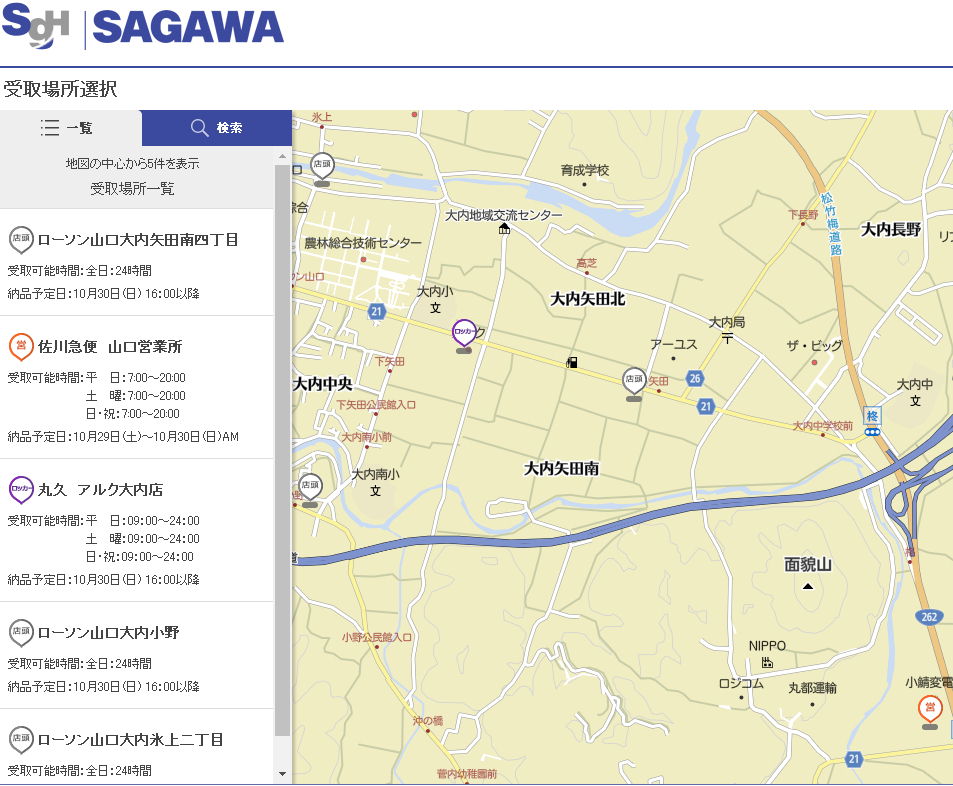Open the 検索 search tab
Screen dimensions: 953x786
click(x=216, y=128)
